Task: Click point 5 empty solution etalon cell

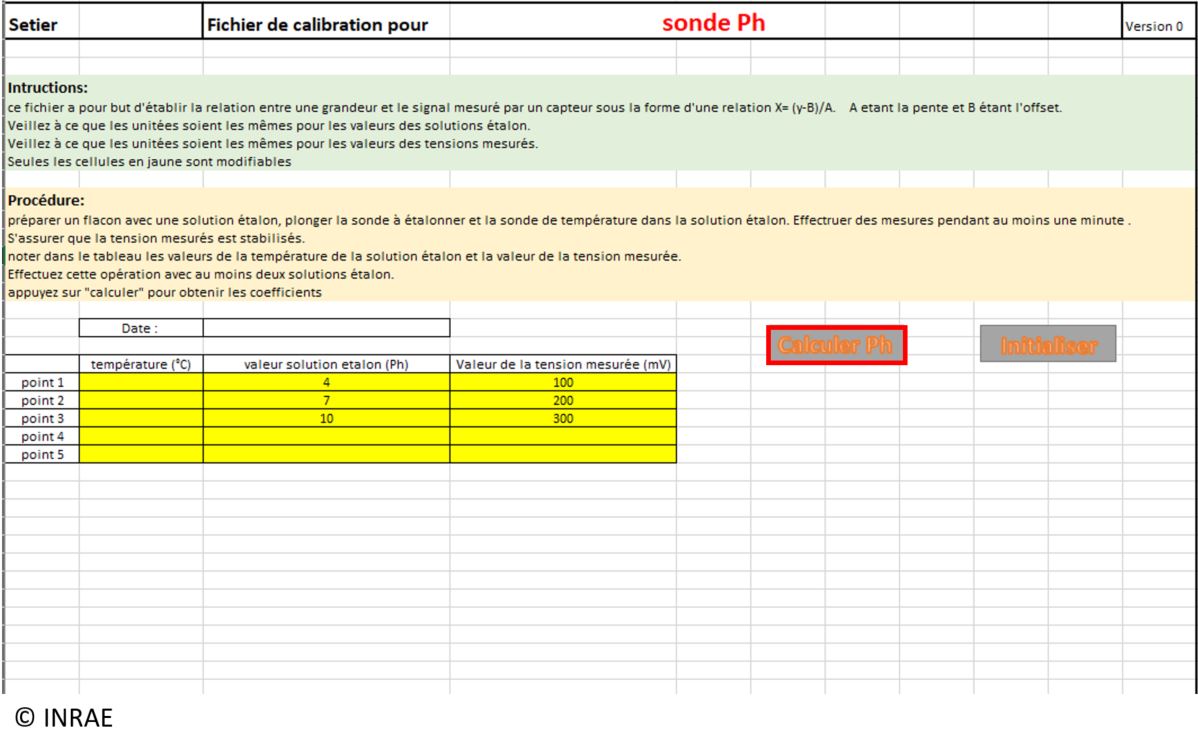Action: click(x=326, y=455)
